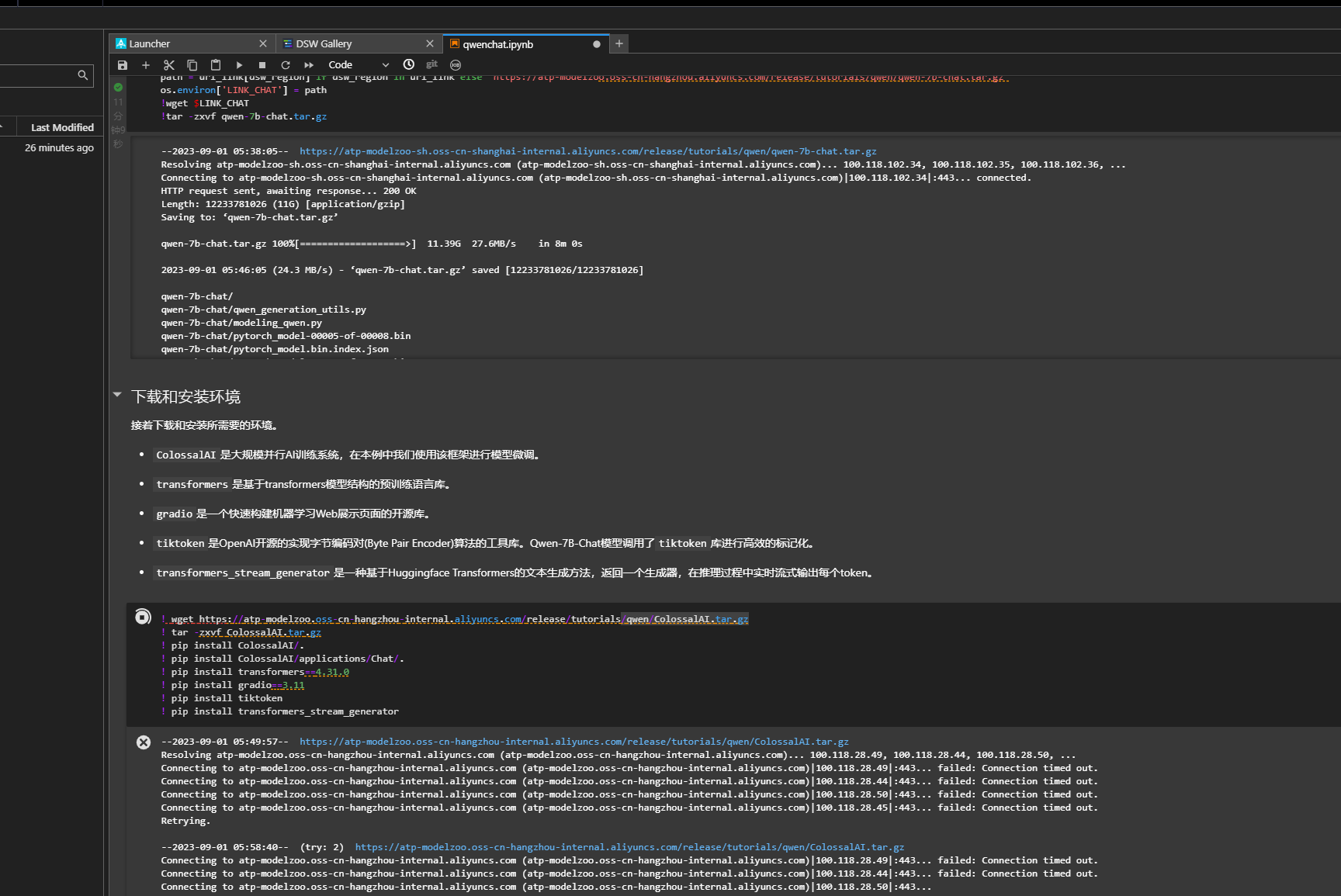Click the 'Length: 12233781026 (11G)' output line

283,204
